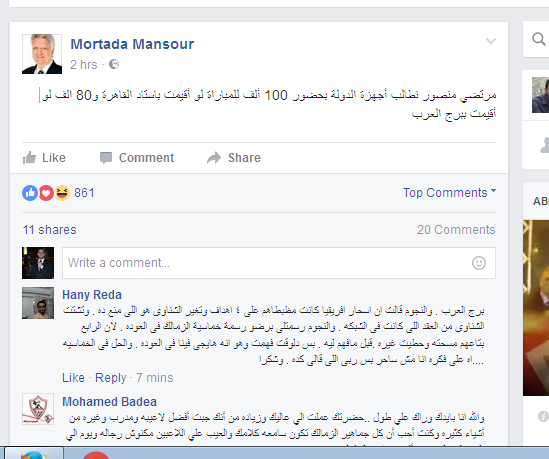Click the Haha laughing reaction icon
549x459 pixels.
[x=62, y=193]
